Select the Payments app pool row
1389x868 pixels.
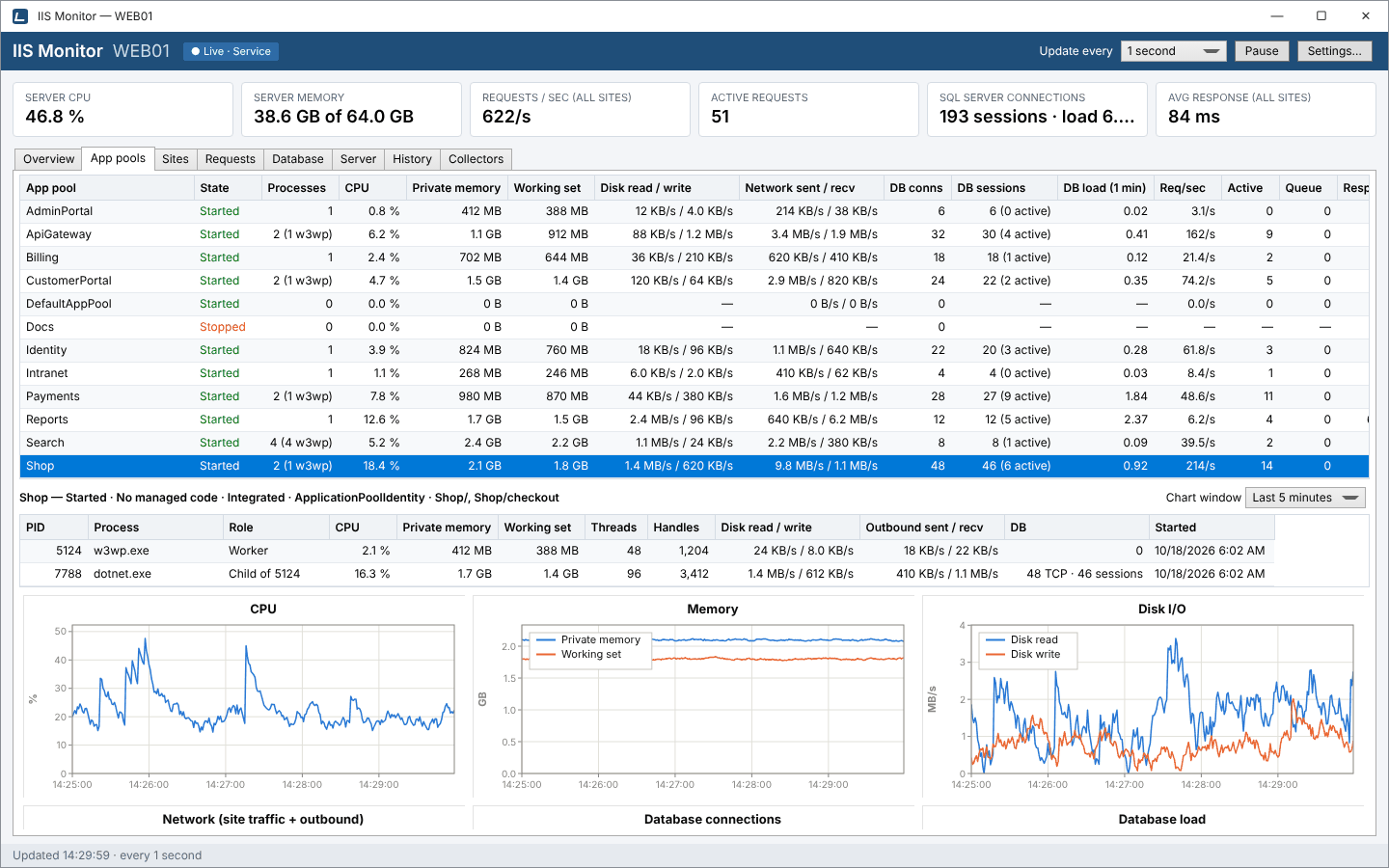694,396
